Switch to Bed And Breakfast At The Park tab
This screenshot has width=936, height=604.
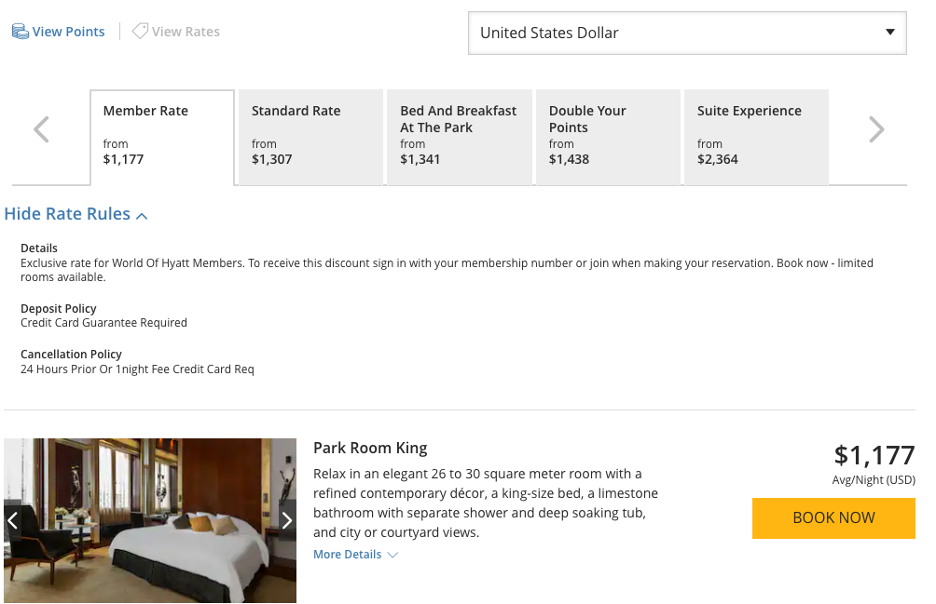tap(459, 137)
